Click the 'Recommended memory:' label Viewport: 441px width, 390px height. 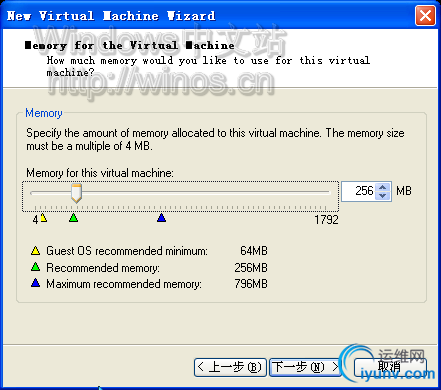click(103, 268)
